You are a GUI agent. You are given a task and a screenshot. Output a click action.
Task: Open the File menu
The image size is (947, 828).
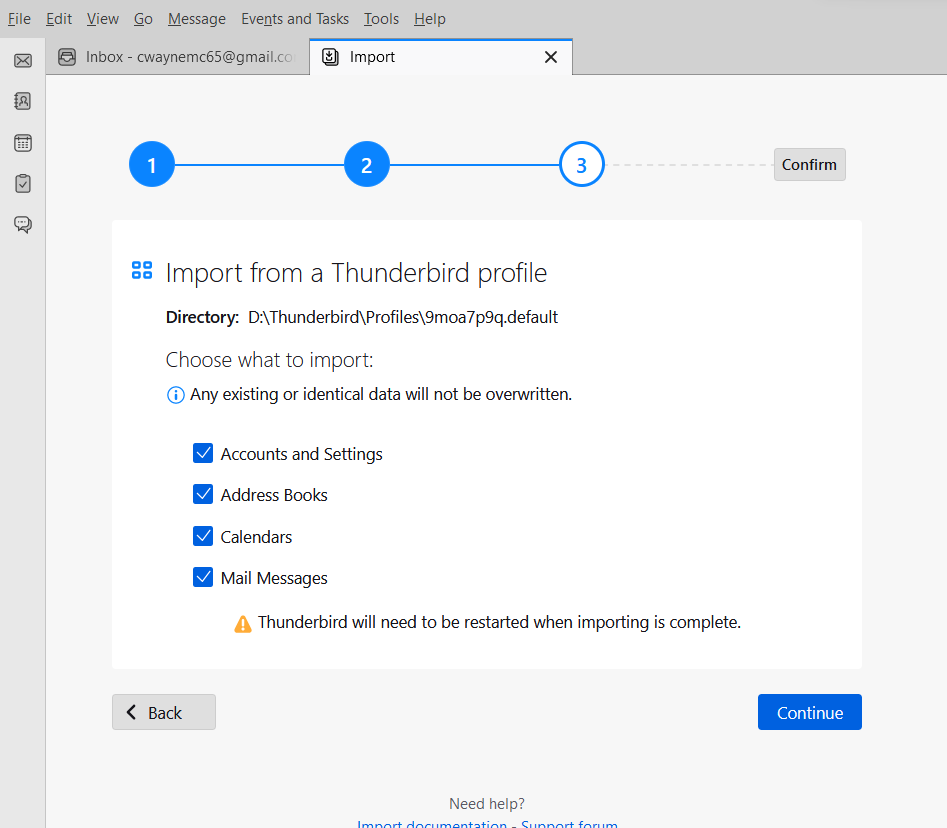coord(19,19)
